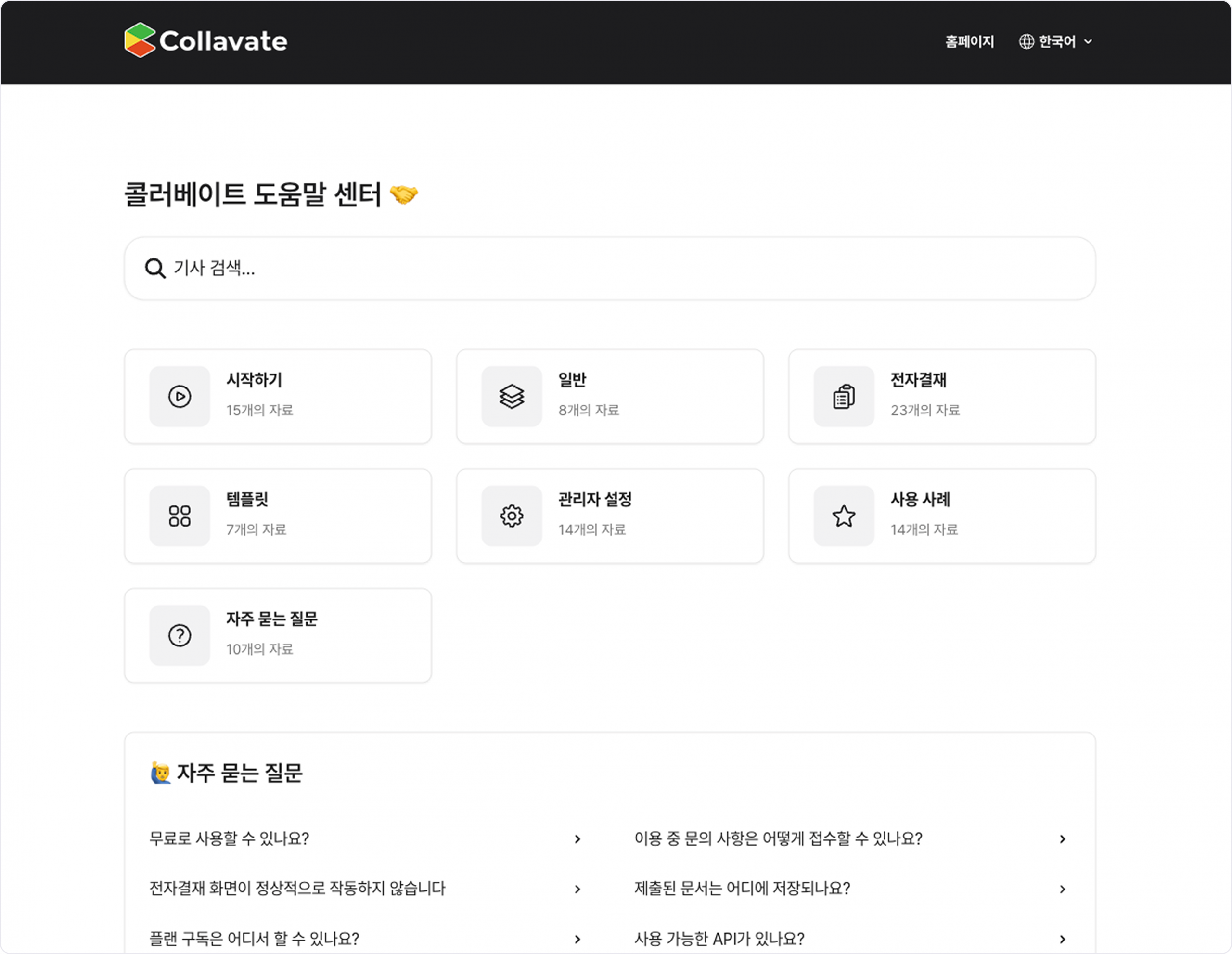Click the star icon in 사용 사례 card
The image size is (1232, 954).
(843, 516)
